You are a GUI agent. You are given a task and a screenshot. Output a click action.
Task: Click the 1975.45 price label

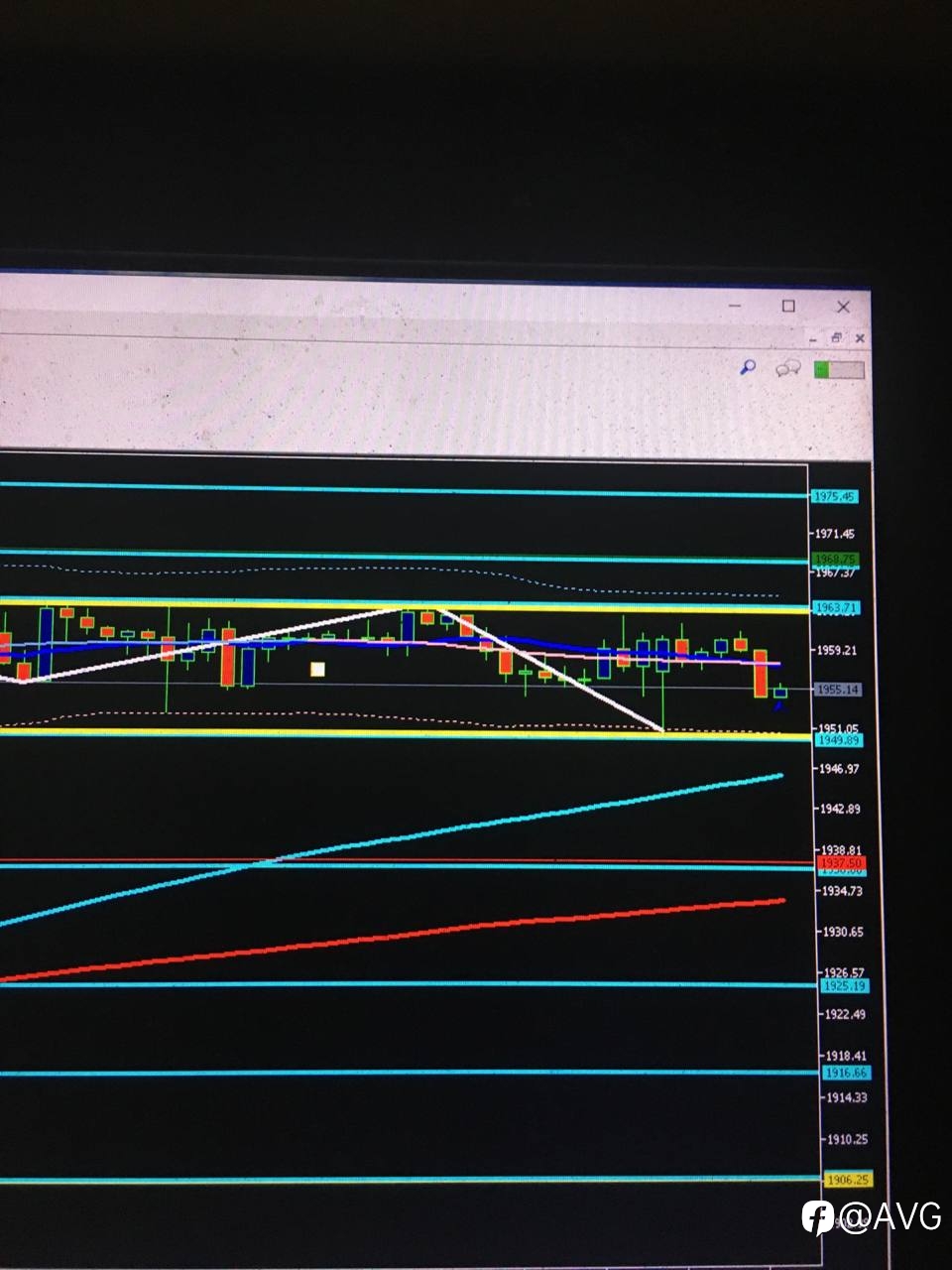pos(834,496)
